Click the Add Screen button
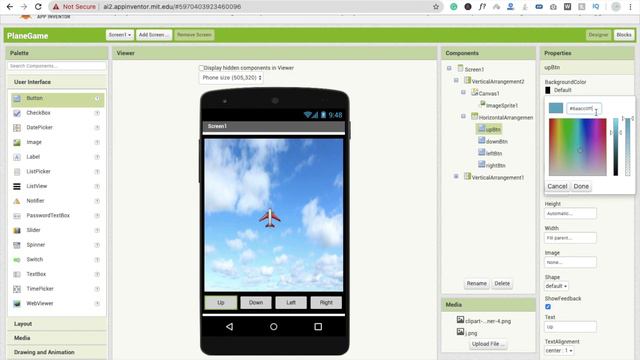Viewport: 640px width, 360px height. pyautogui.click(x=153, y=35)
